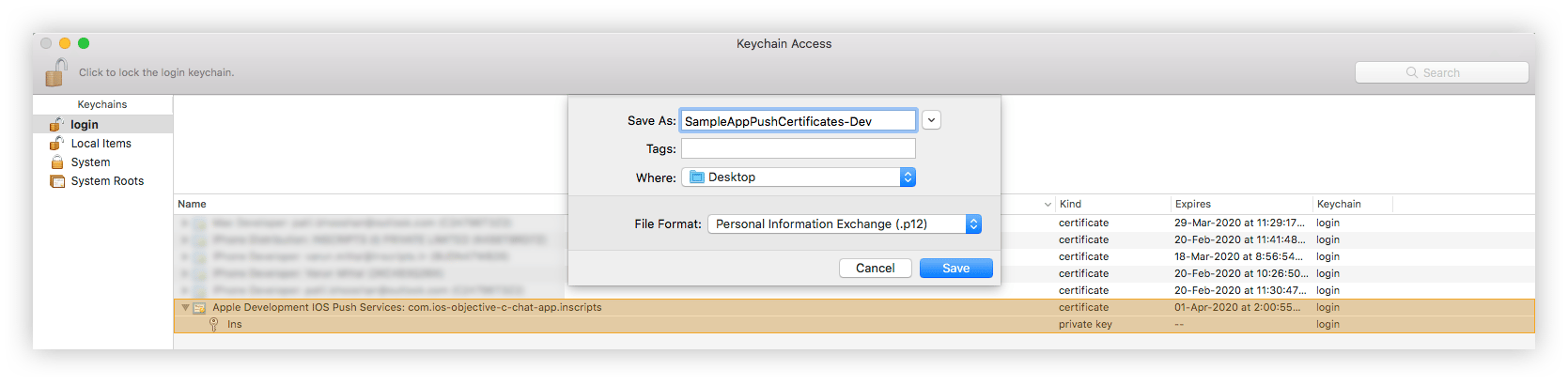
Task: Click the certificate icon for Apple Development IOS Push Services
Action: [199, 307]
